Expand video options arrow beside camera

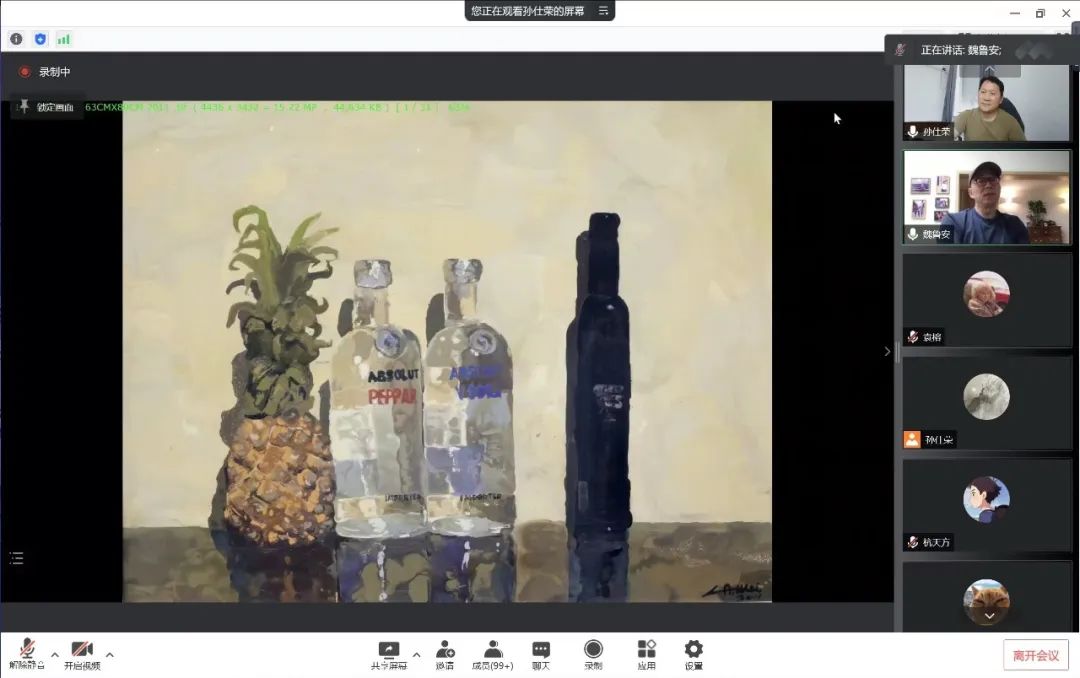pos(110,656)
